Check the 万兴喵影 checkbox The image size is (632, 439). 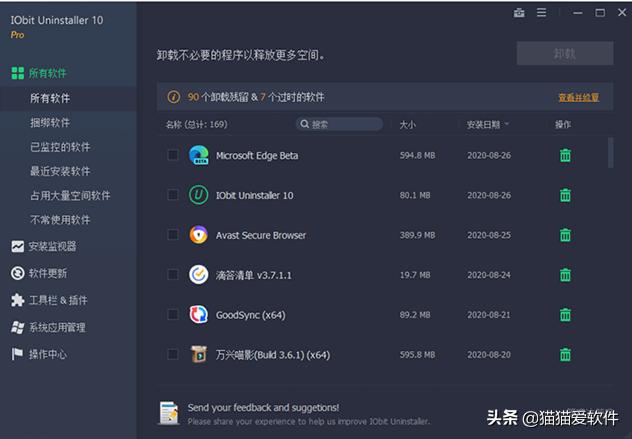click(x=173, y=355)
